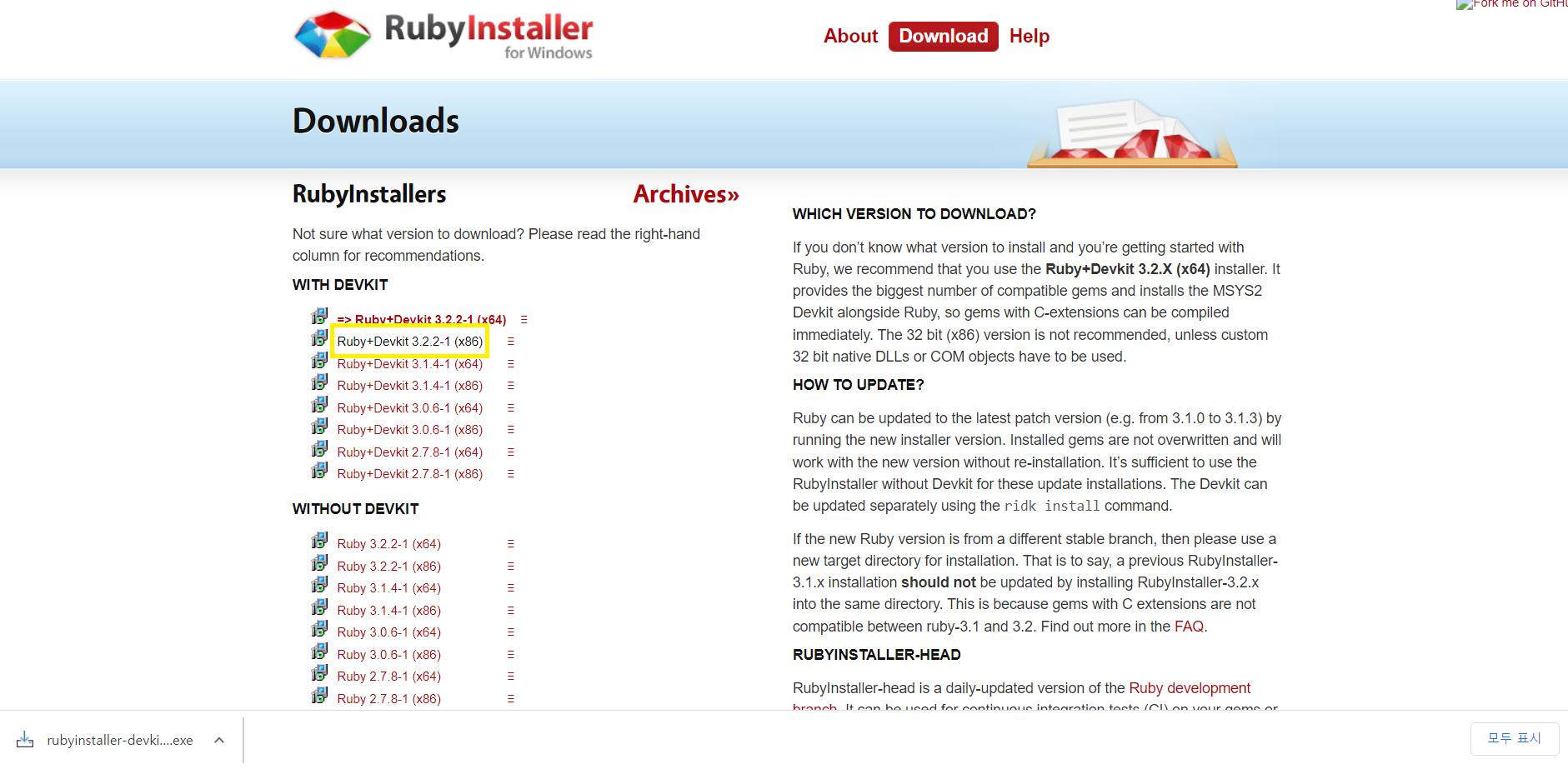Download Ruby 3.1.4-1 (x64) without Devkit

point(389,588)
